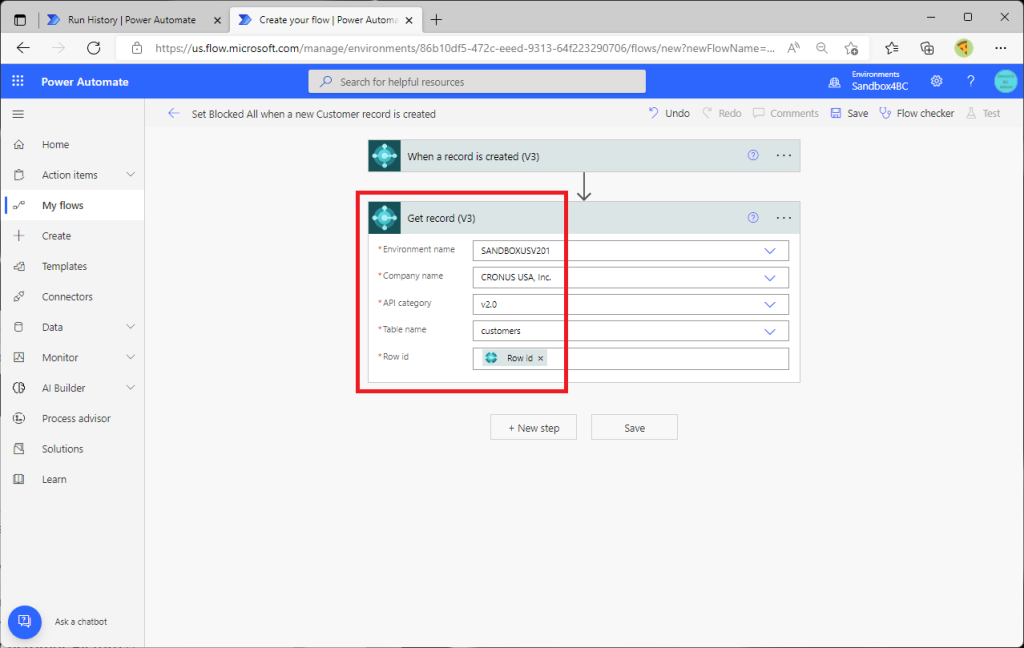Image resolution: width=1024 pixels, height=648 pixels.
Task: Click the browser zoom magnifier icon
Action: 822,48
